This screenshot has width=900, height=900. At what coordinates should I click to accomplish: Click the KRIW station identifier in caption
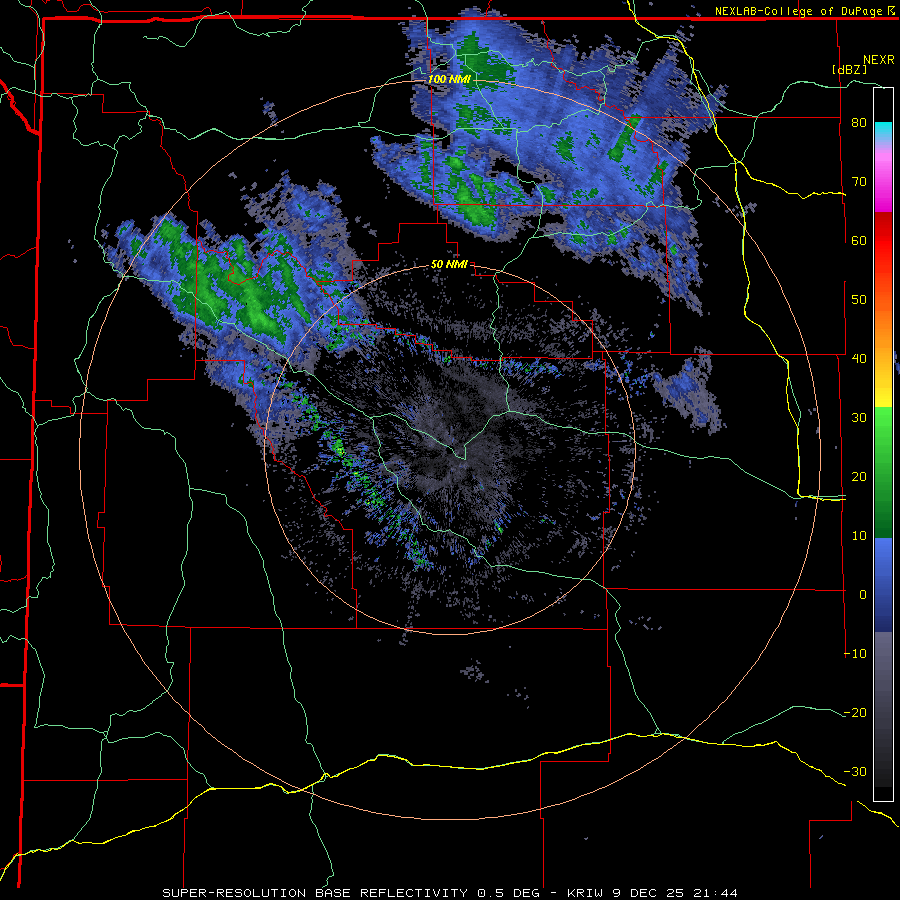tap(585, 893)
